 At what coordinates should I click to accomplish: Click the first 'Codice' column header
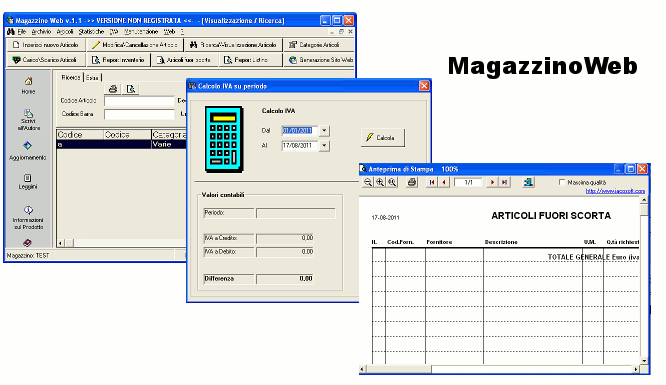click(x=80, y=135)
